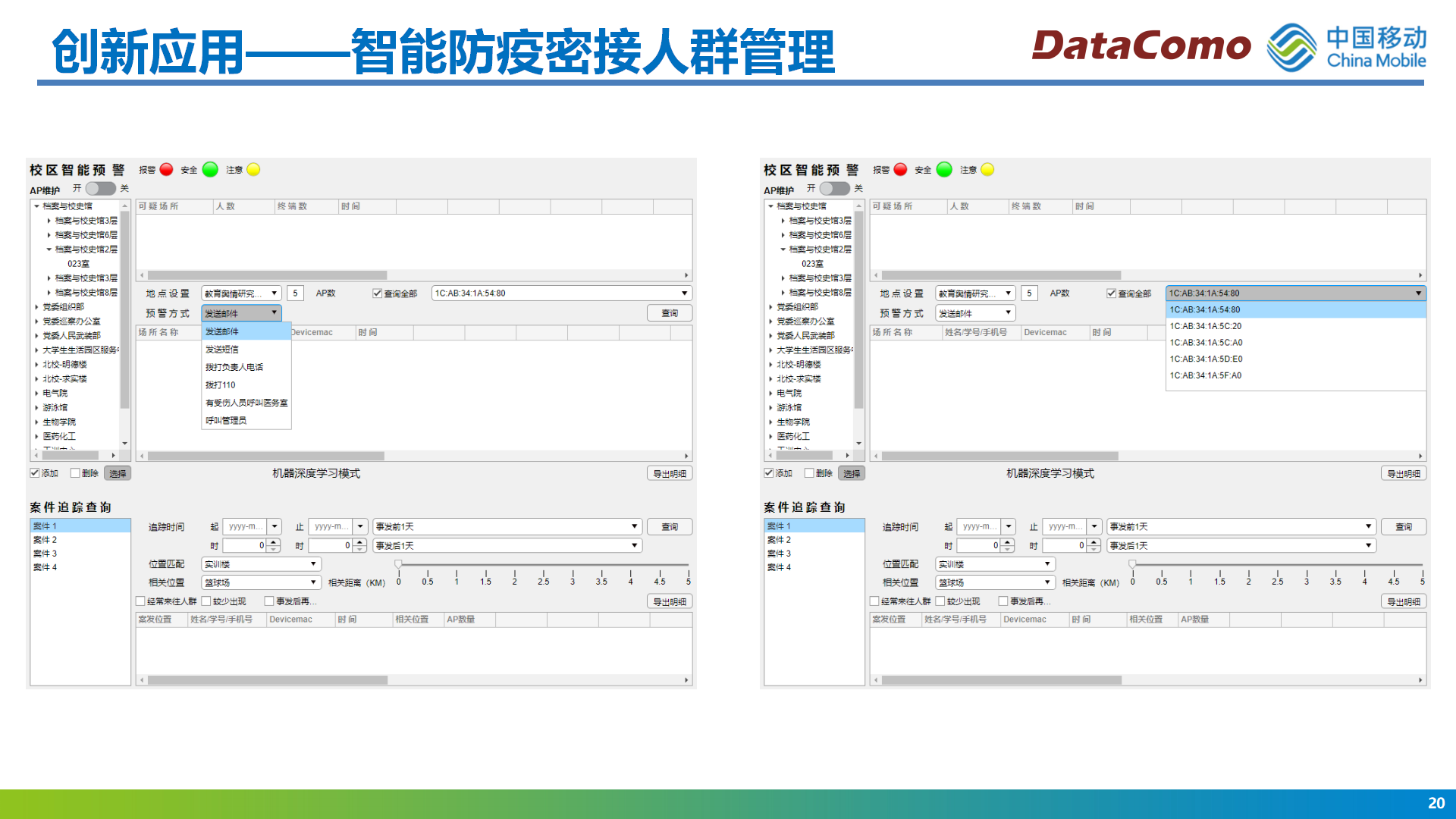
Task: Toggle the AP维护 switch in left screenshot
Action: click(100, 188)
